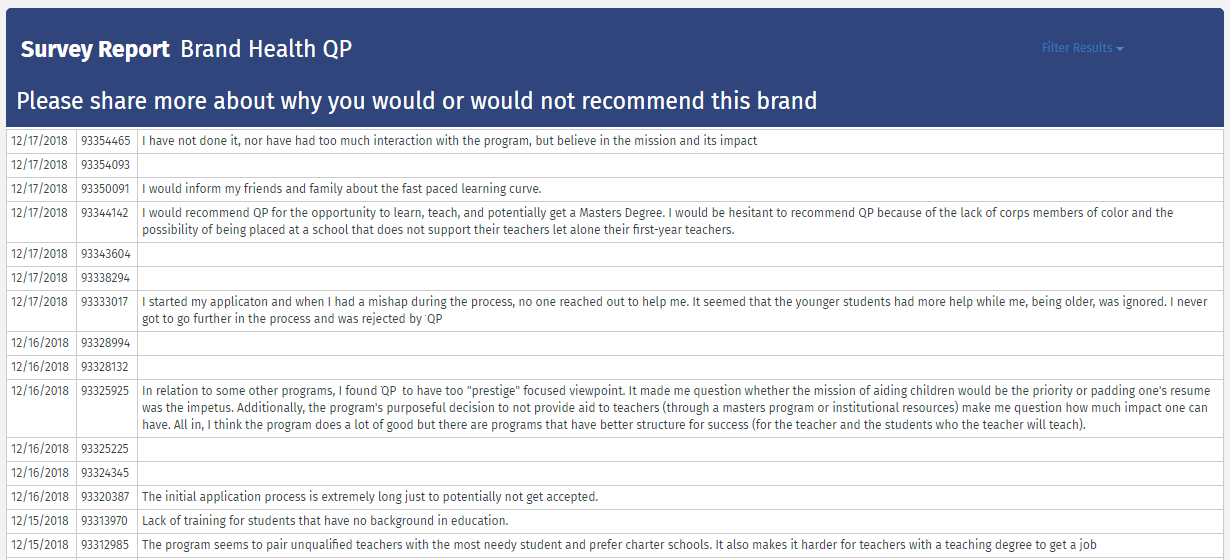Click the Survey Report title
Image resolution: width=1230 pixels, height=560 pixels.
click(x=95, y=50)
